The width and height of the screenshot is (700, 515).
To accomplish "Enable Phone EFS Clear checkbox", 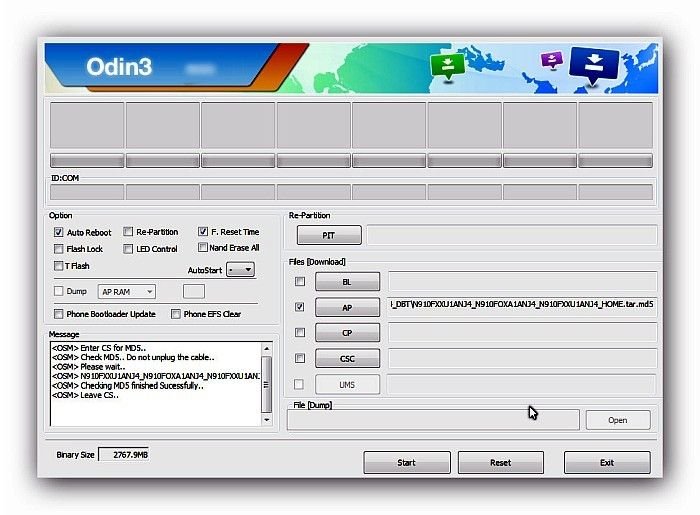I will [x=176, y=314].
